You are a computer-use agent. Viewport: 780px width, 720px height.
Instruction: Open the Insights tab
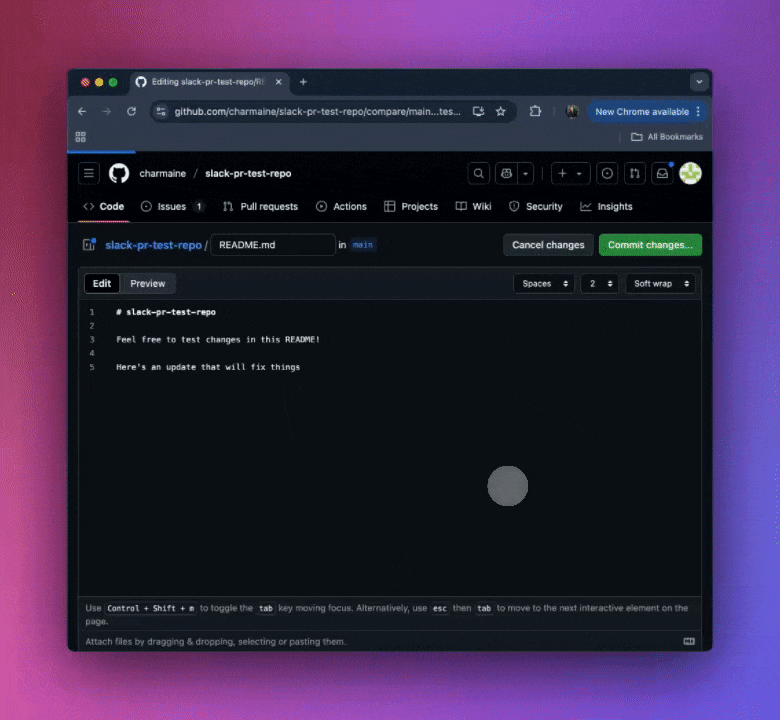click(606, 206)
